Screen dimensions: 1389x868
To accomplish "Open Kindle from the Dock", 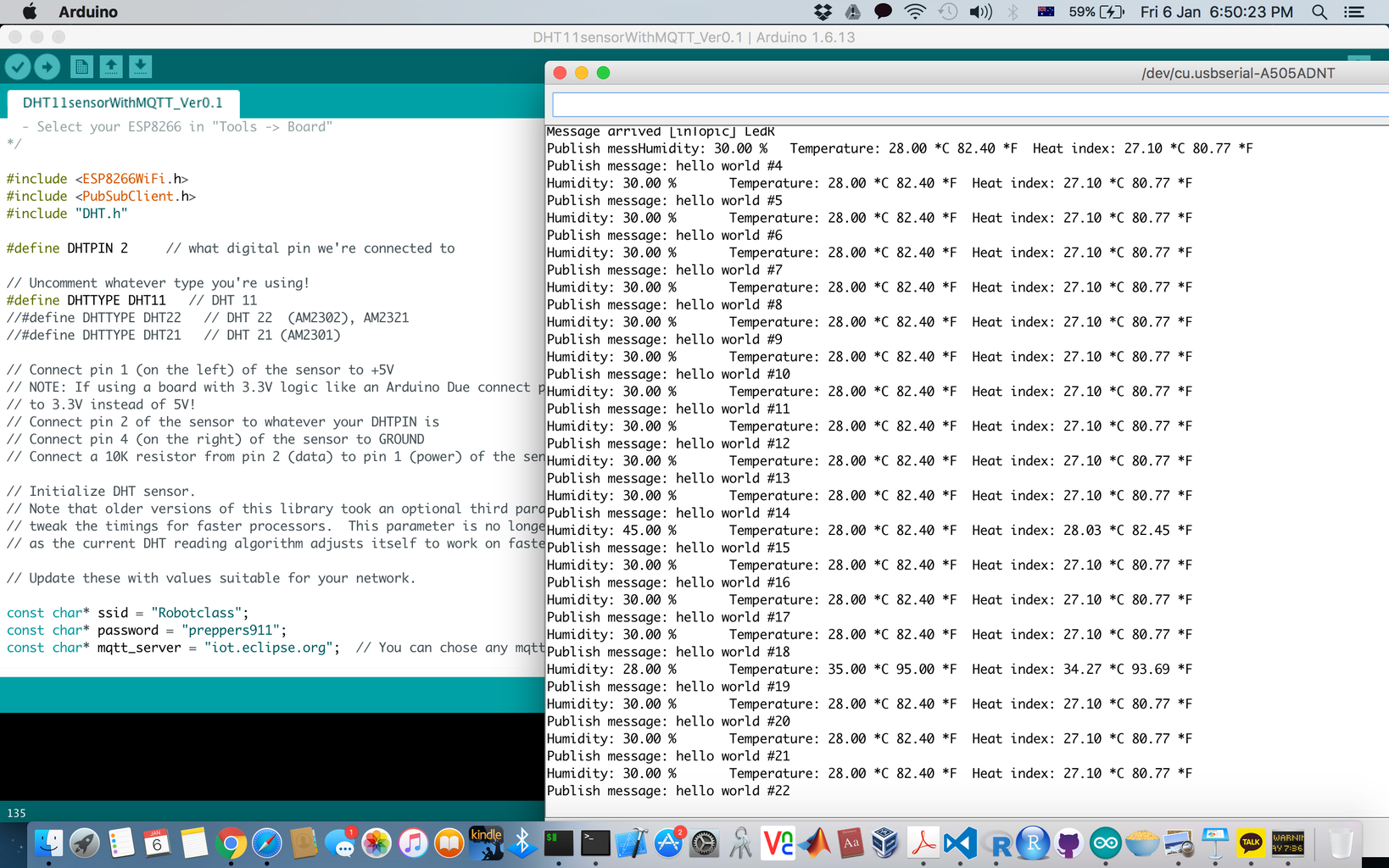I will pyautogui.click(x=486, y=843).
